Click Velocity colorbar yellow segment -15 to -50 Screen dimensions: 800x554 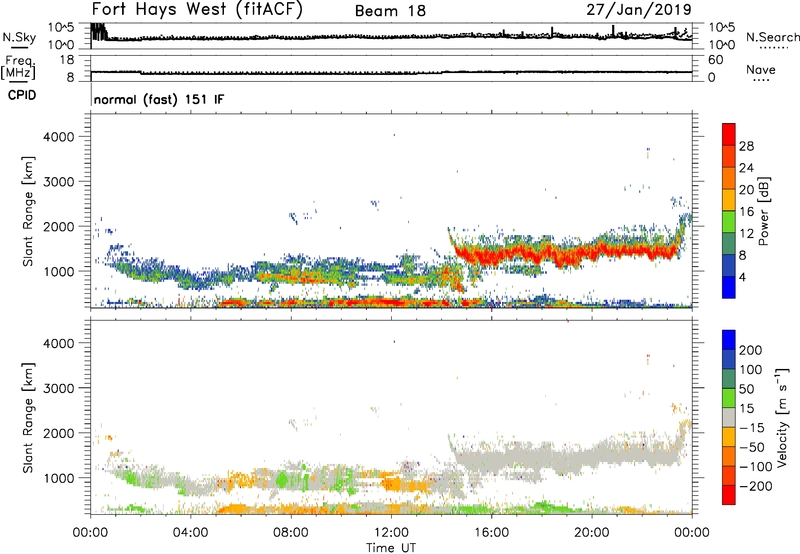tap(729, 437)
